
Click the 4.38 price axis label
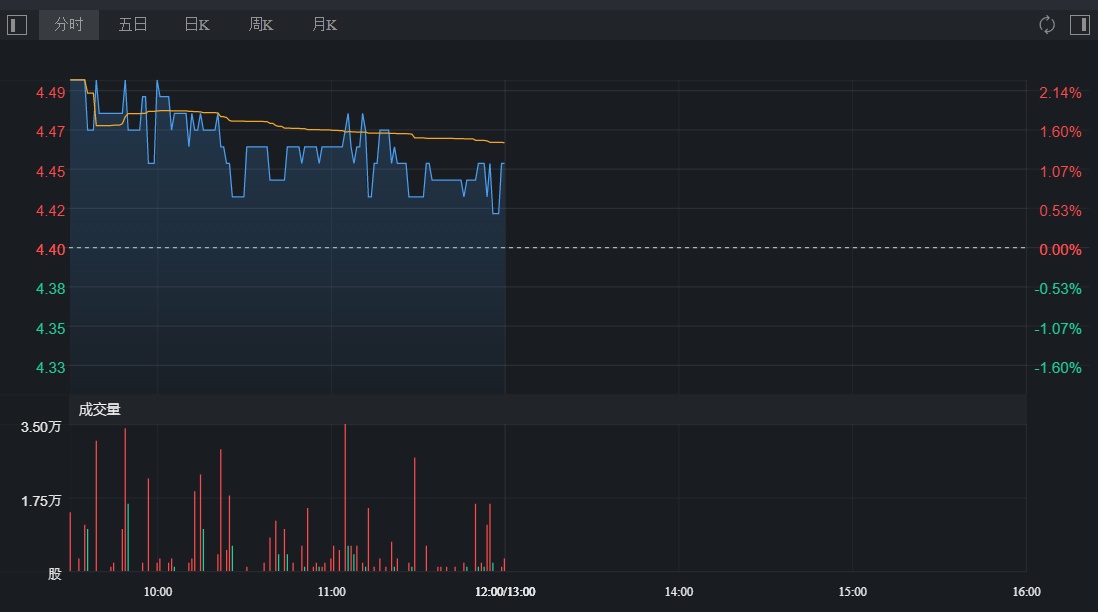50,288
